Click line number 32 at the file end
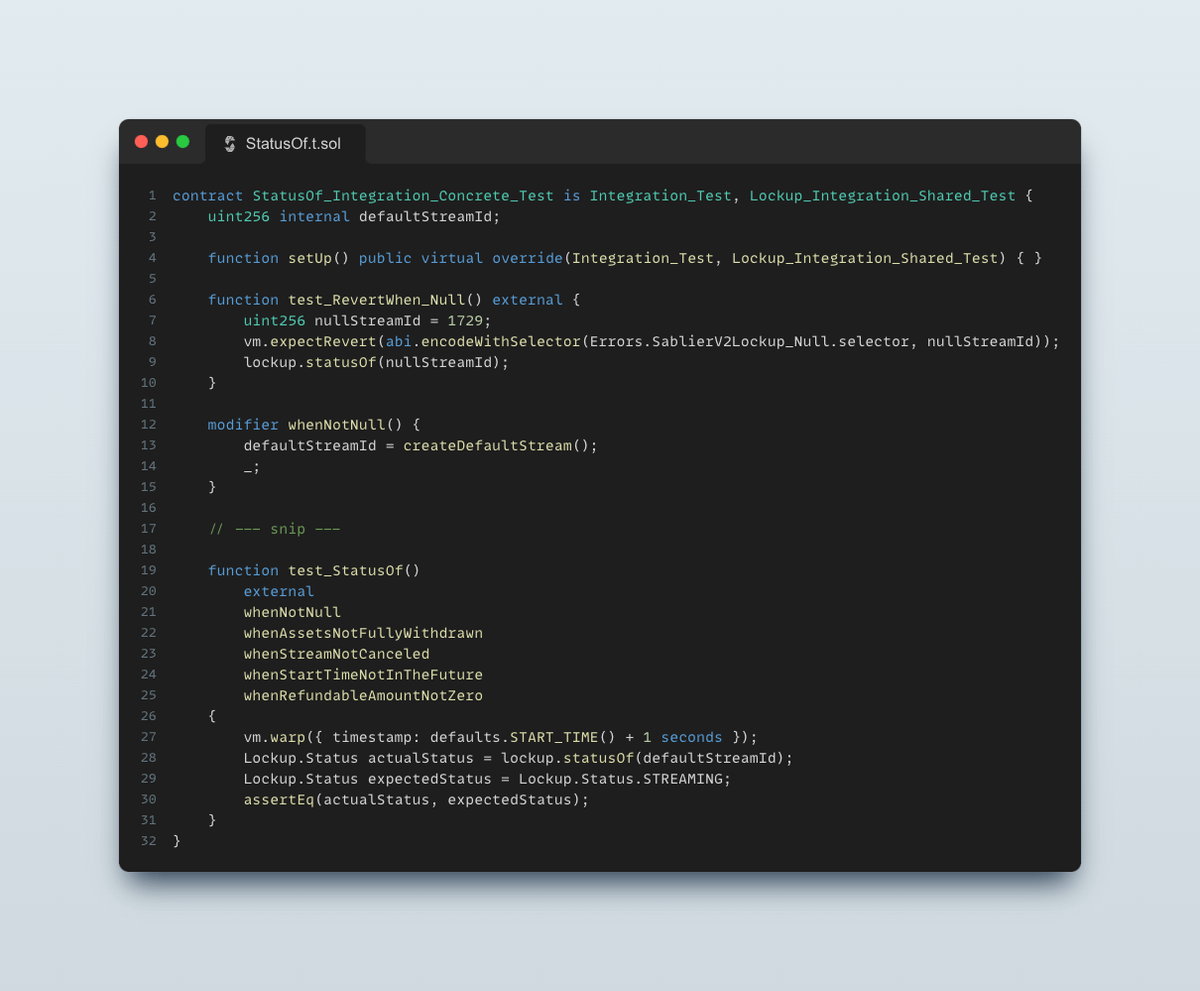 pos(148,841)
